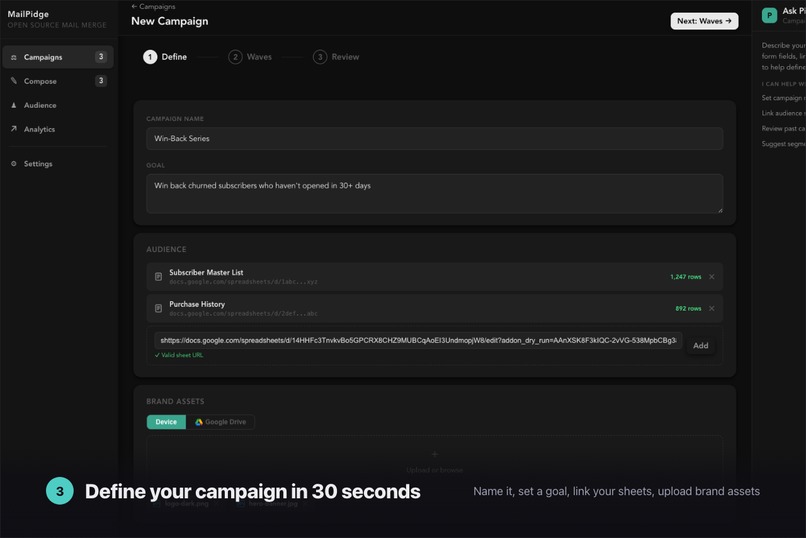806x538 pixels.
Task: Click the Compose pencil icon
Action: (x=14, y=81)
